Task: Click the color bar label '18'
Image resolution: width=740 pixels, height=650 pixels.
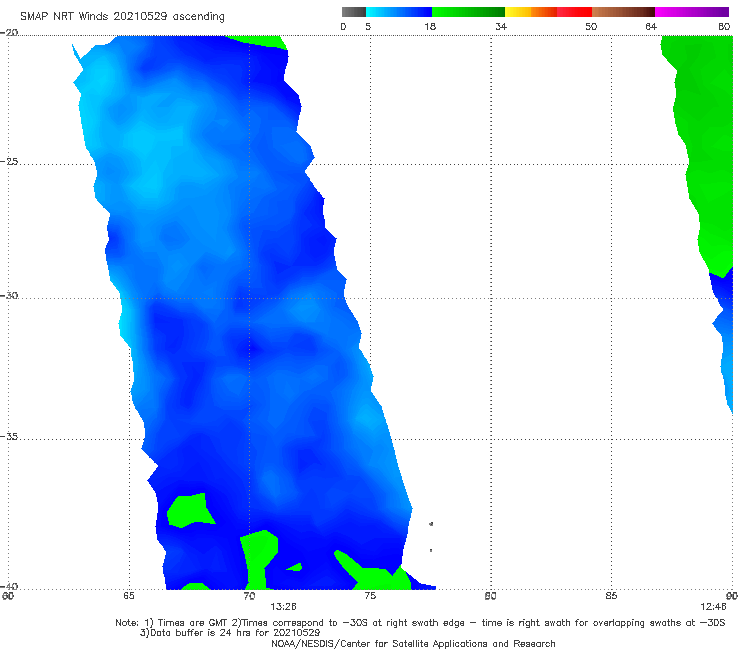Action: 430,26
